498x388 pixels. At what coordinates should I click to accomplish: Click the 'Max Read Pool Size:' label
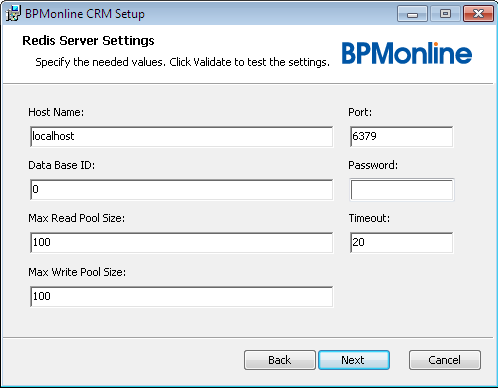point(77,218)
